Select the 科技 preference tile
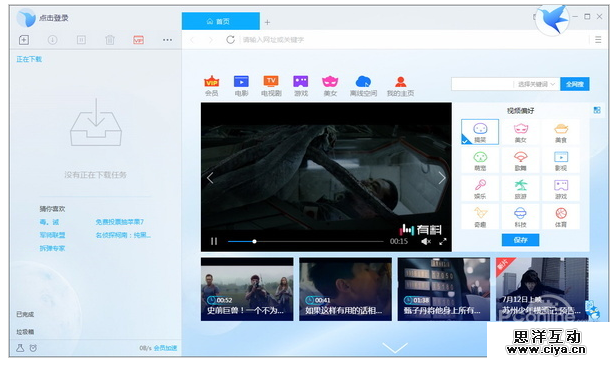Screen dimensions: 615x365 point(520,217)
